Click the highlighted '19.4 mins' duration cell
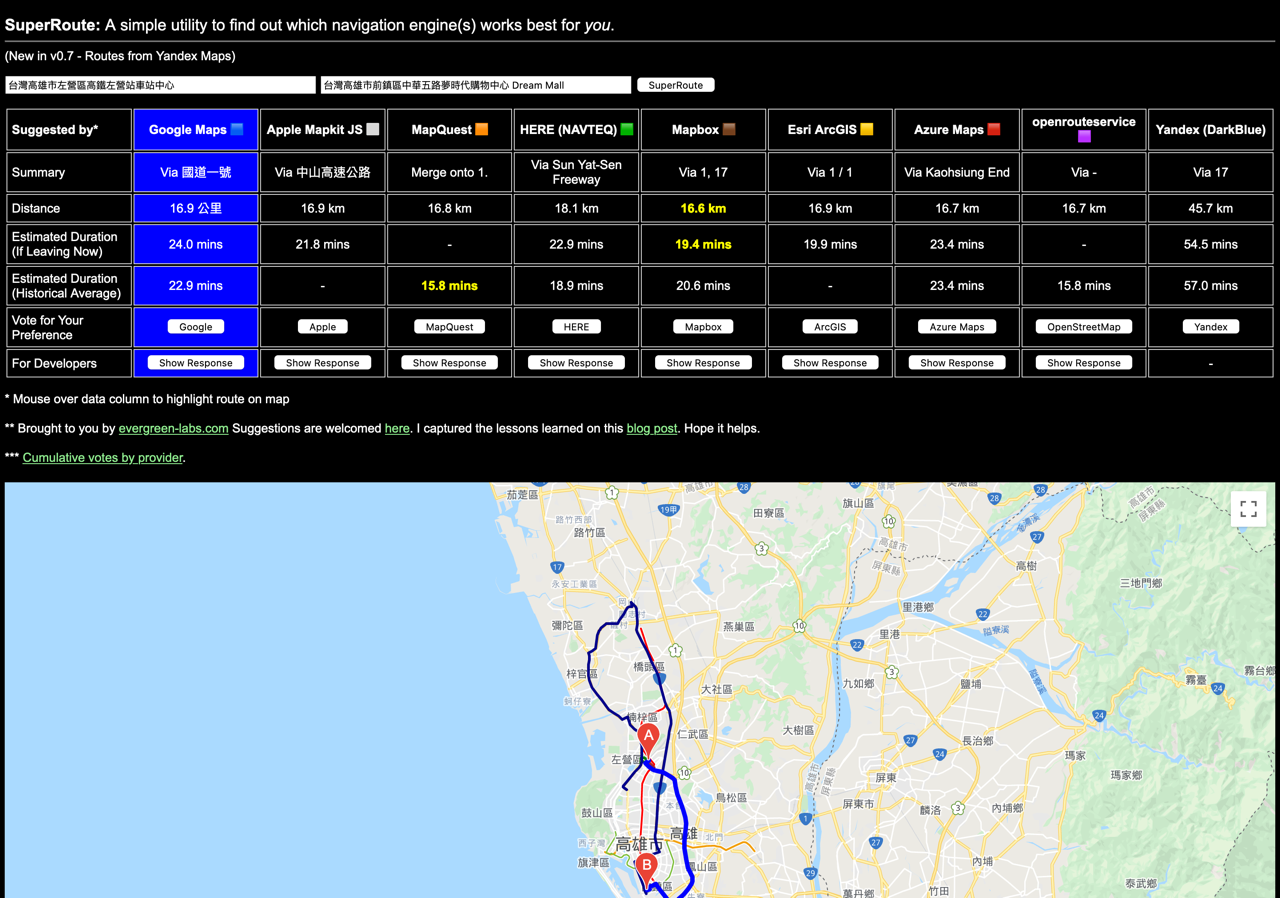The height and width of the screenshot is (898, 1280). (x=703, y=244)
